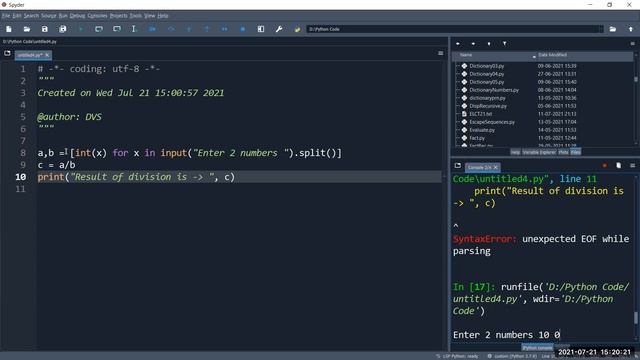640x360 pixels.
Task: Open Preferences wrench icon
Action: coord(279,29)
